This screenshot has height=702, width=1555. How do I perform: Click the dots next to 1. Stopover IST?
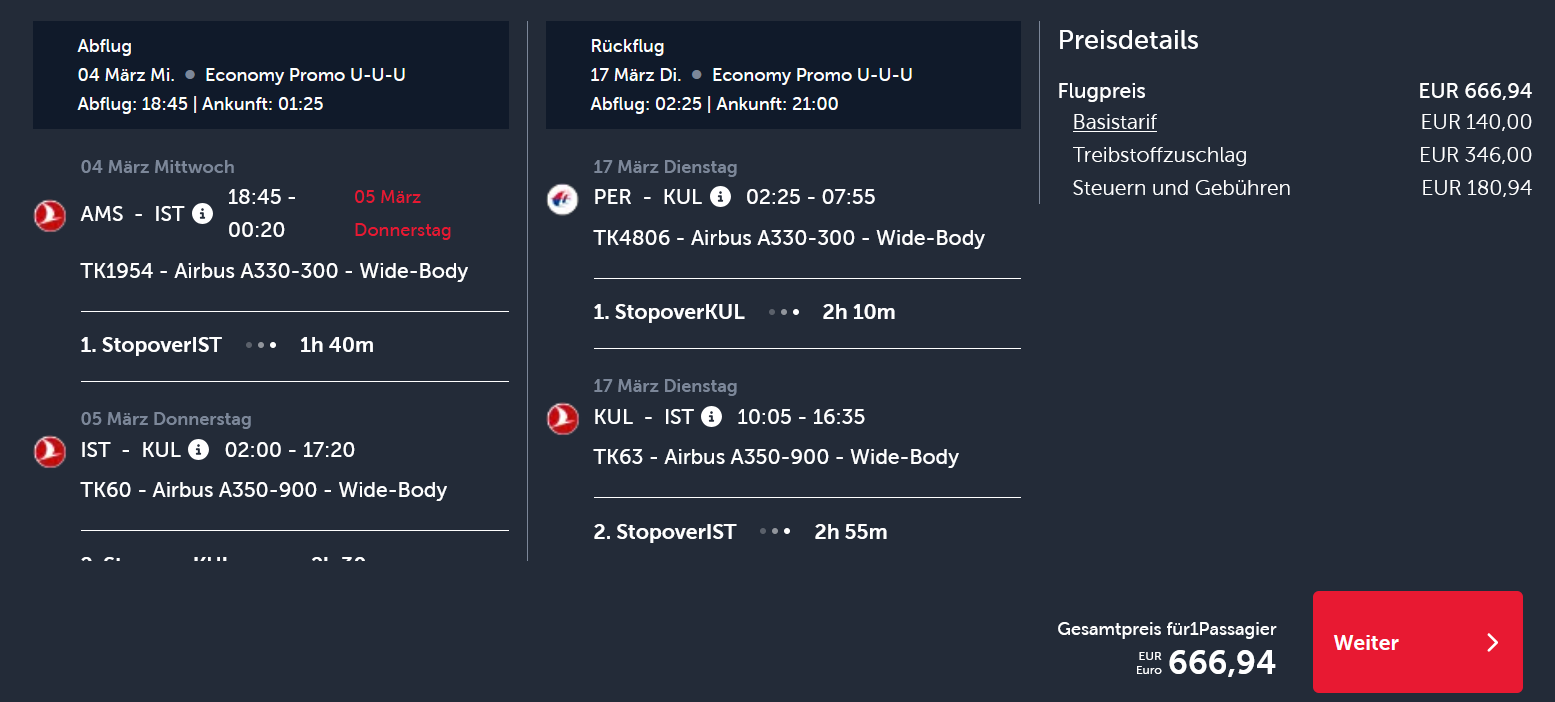pos(261,345)
